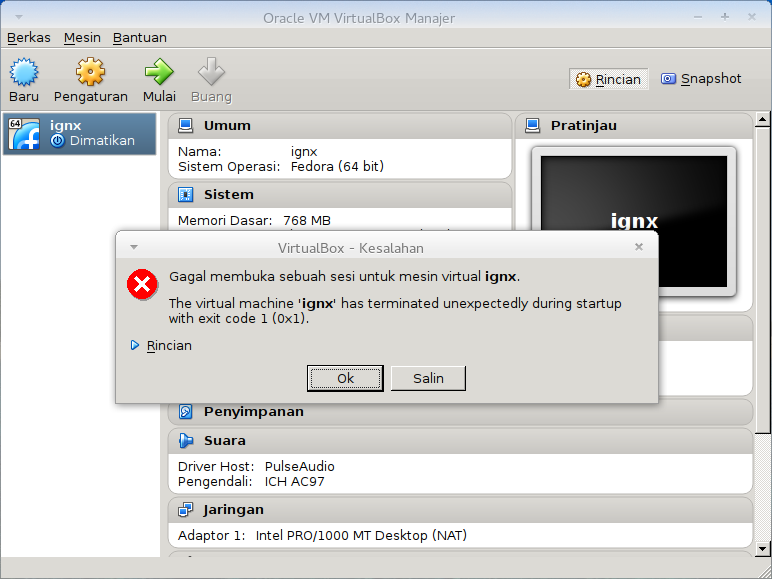
Task: Expand Rincian details in error dialog
Action: coord(161,346)
